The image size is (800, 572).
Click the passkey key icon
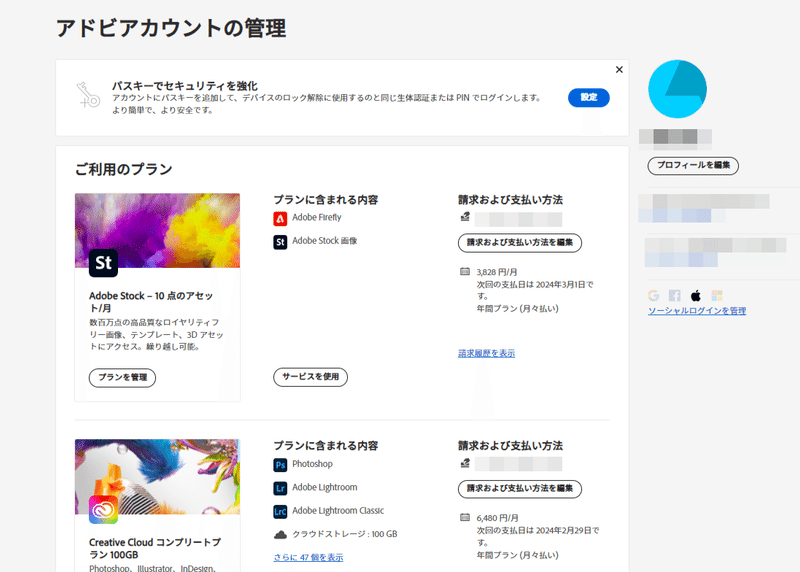[88, 95]
